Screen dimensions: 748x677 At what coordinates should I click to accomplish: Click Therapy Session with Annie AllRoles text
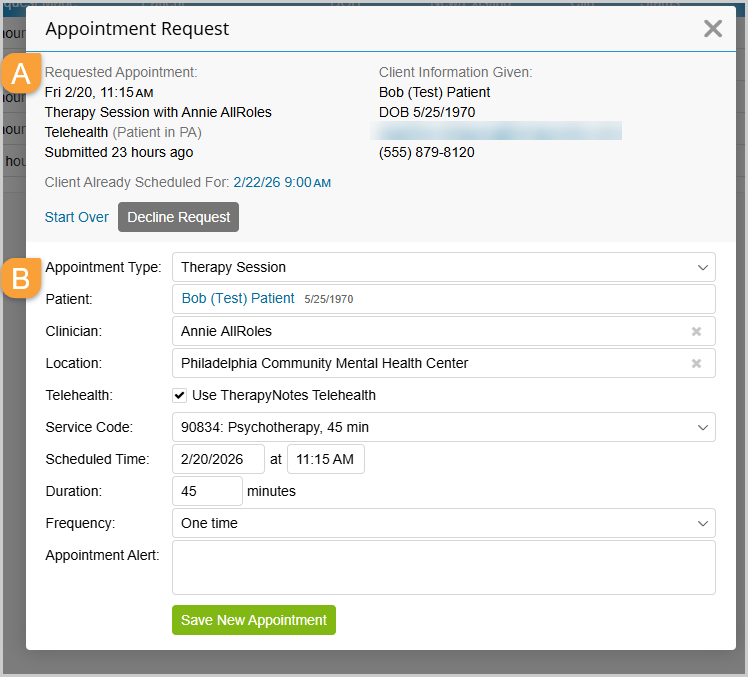click(x=158, y=112)
